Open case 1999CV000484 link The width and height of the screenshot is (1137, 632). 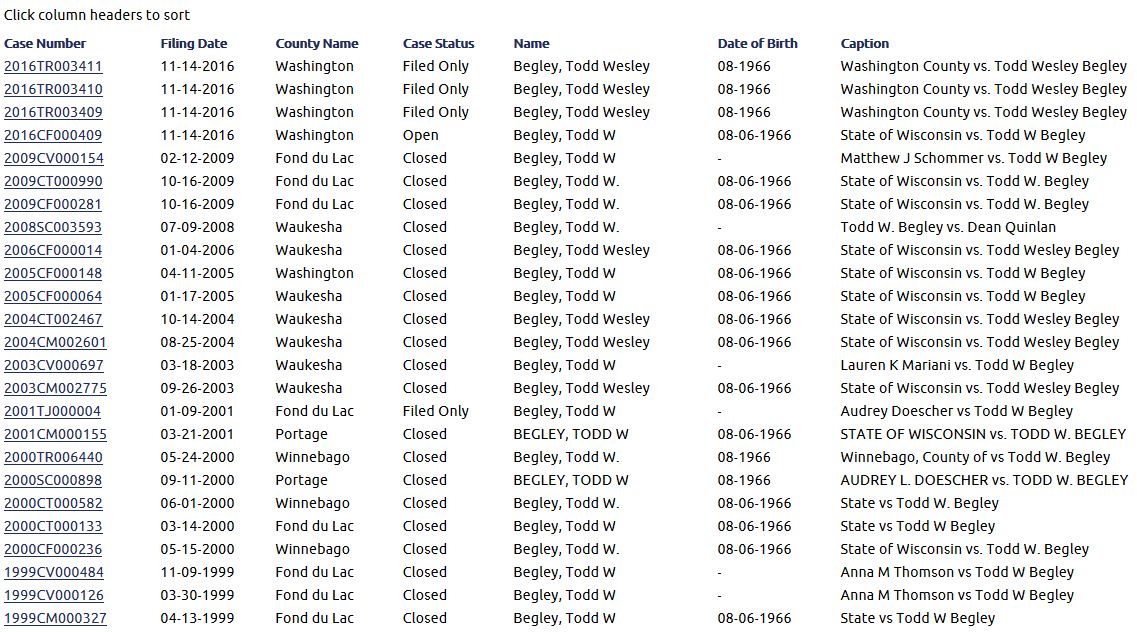point(53,572)
